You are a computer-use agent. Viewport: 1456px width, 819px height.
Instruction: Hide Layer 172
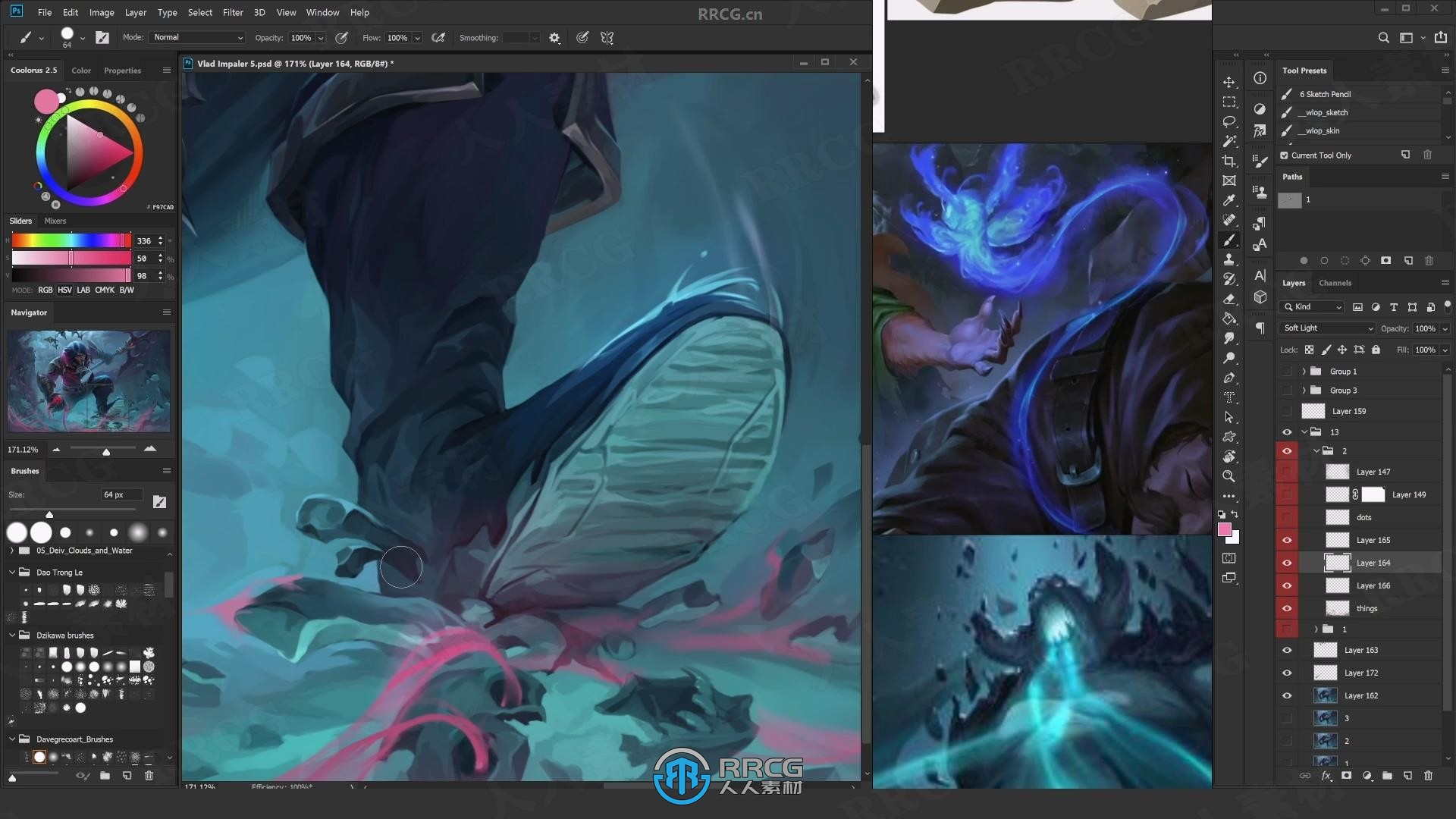[1287, 673]
